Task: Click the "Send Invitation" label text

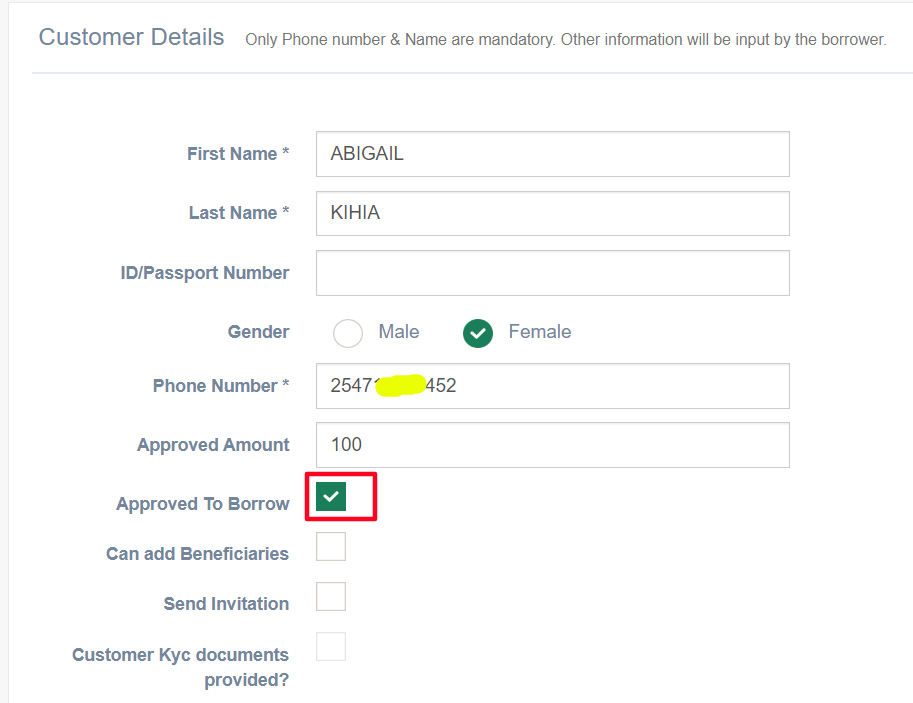Action: coord(226,604)
